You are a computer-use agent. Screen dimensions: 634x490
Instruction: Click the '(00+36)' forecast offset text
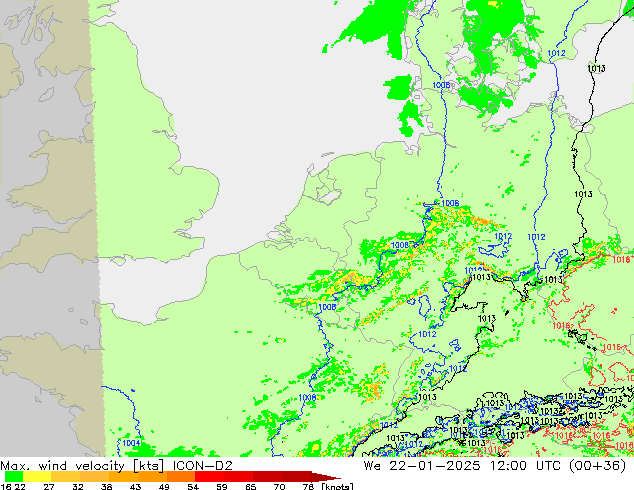point(598,466)
